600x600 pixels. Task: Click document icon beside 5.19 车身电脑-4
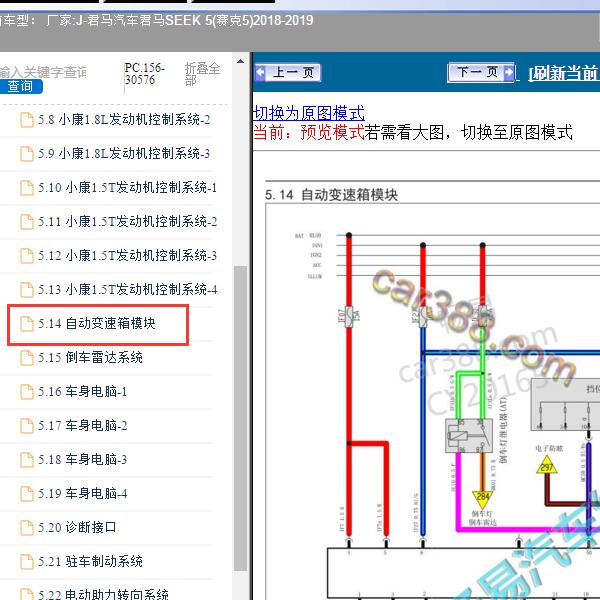27,493
